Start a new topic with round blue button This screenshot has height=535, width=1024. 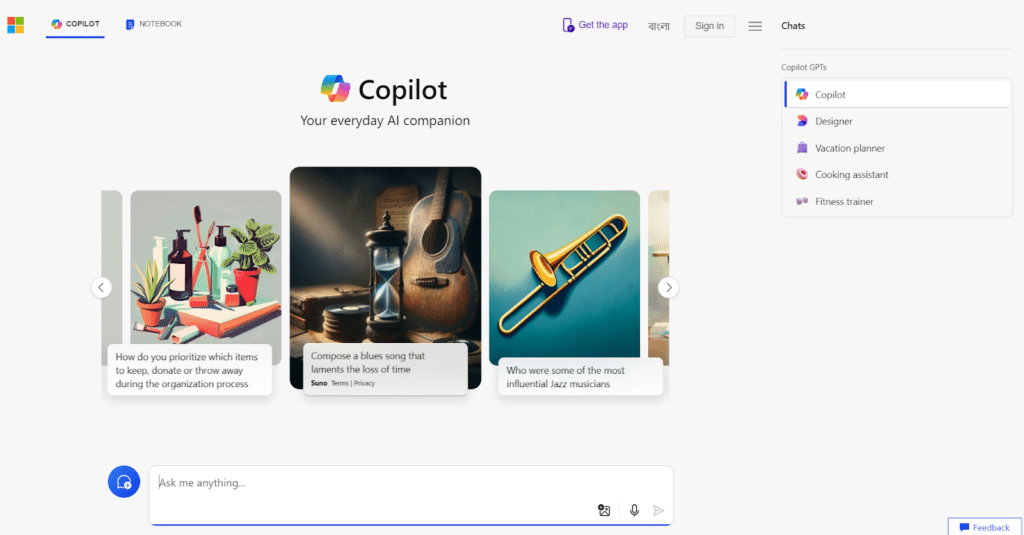click(124, 482)
